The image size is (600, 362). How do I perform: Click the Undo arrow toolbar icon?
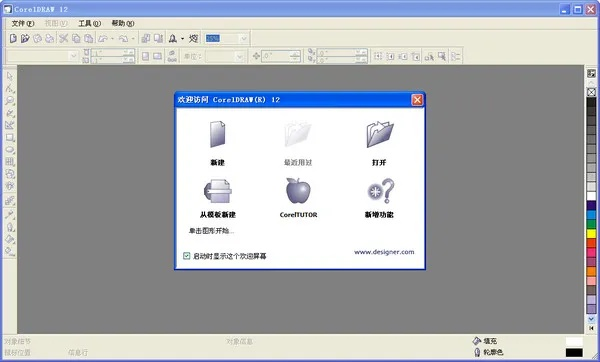(103, 38)
